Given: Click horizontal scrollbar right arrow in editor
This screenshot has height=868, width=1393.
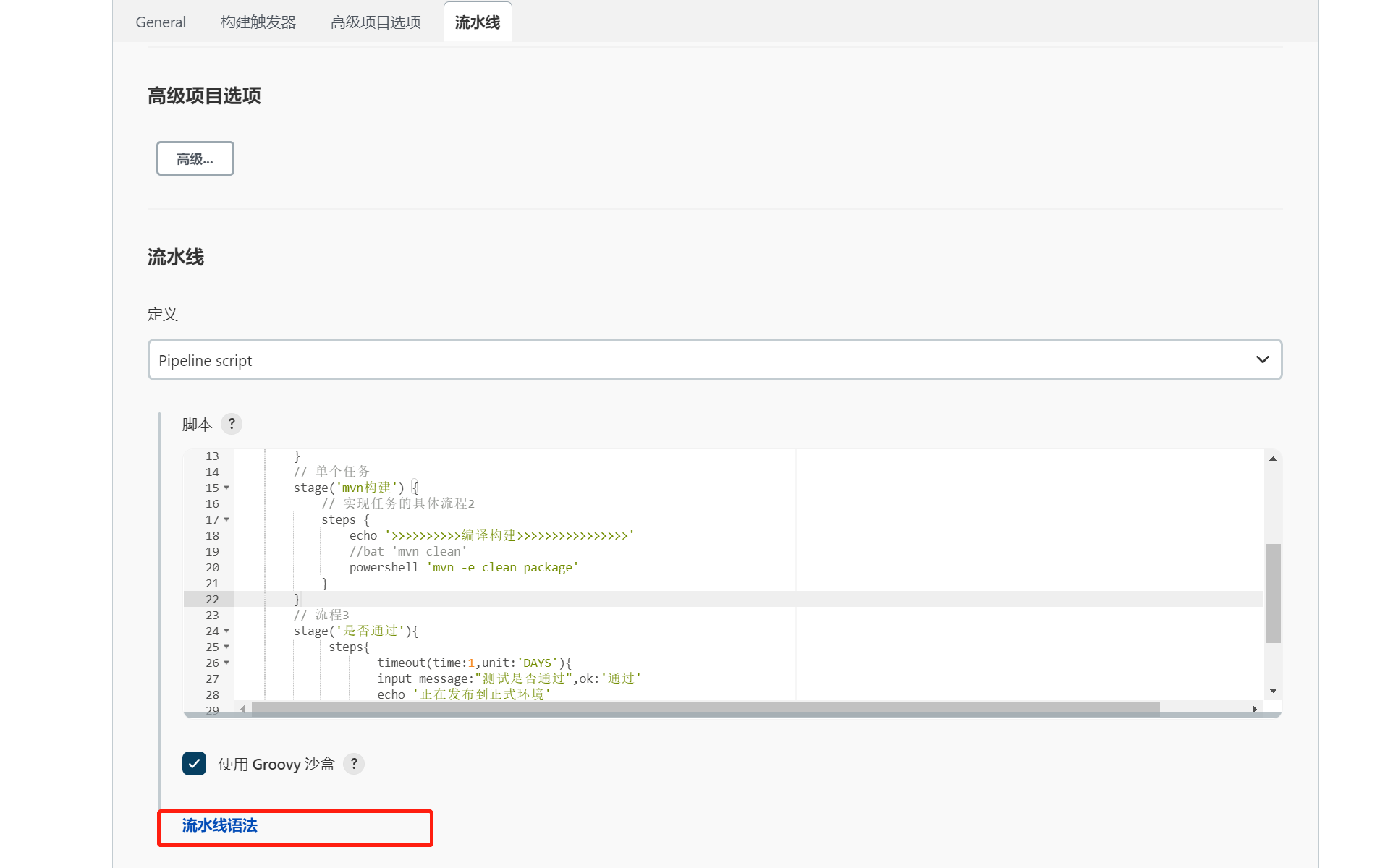Looking at the screenshot, I should pyautogui.click(x=1254, y=709).
